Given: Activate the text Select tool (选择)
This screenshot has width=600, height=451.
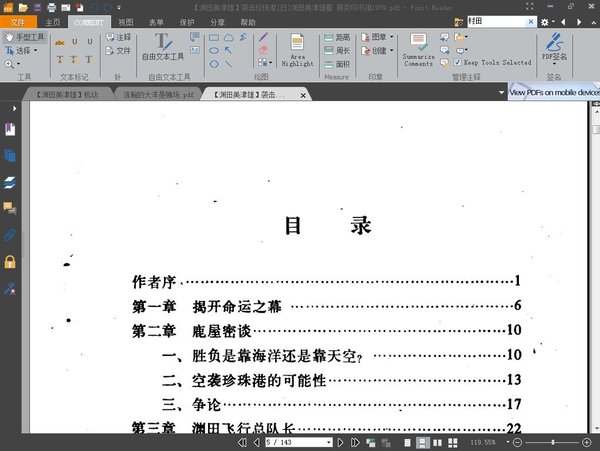Looking at the screenshot, I should point(18,50).
